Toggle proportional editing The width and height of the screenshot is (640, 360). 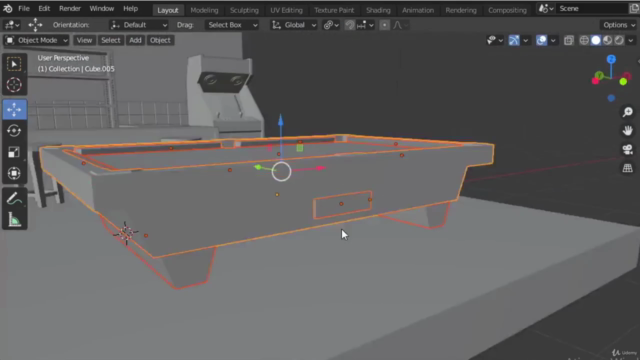click(x=384, y=25)
